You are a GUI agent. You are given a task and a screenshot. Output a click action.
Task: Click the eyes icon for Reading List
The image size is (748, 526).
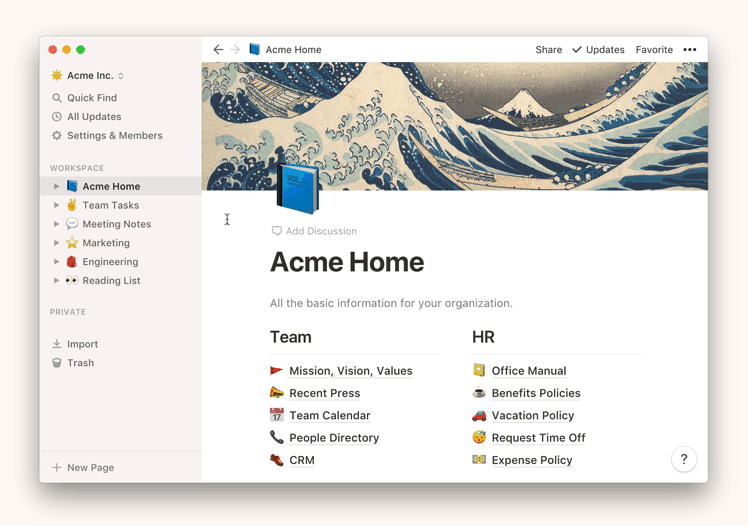pyautogui.click(x=72, y=280)
